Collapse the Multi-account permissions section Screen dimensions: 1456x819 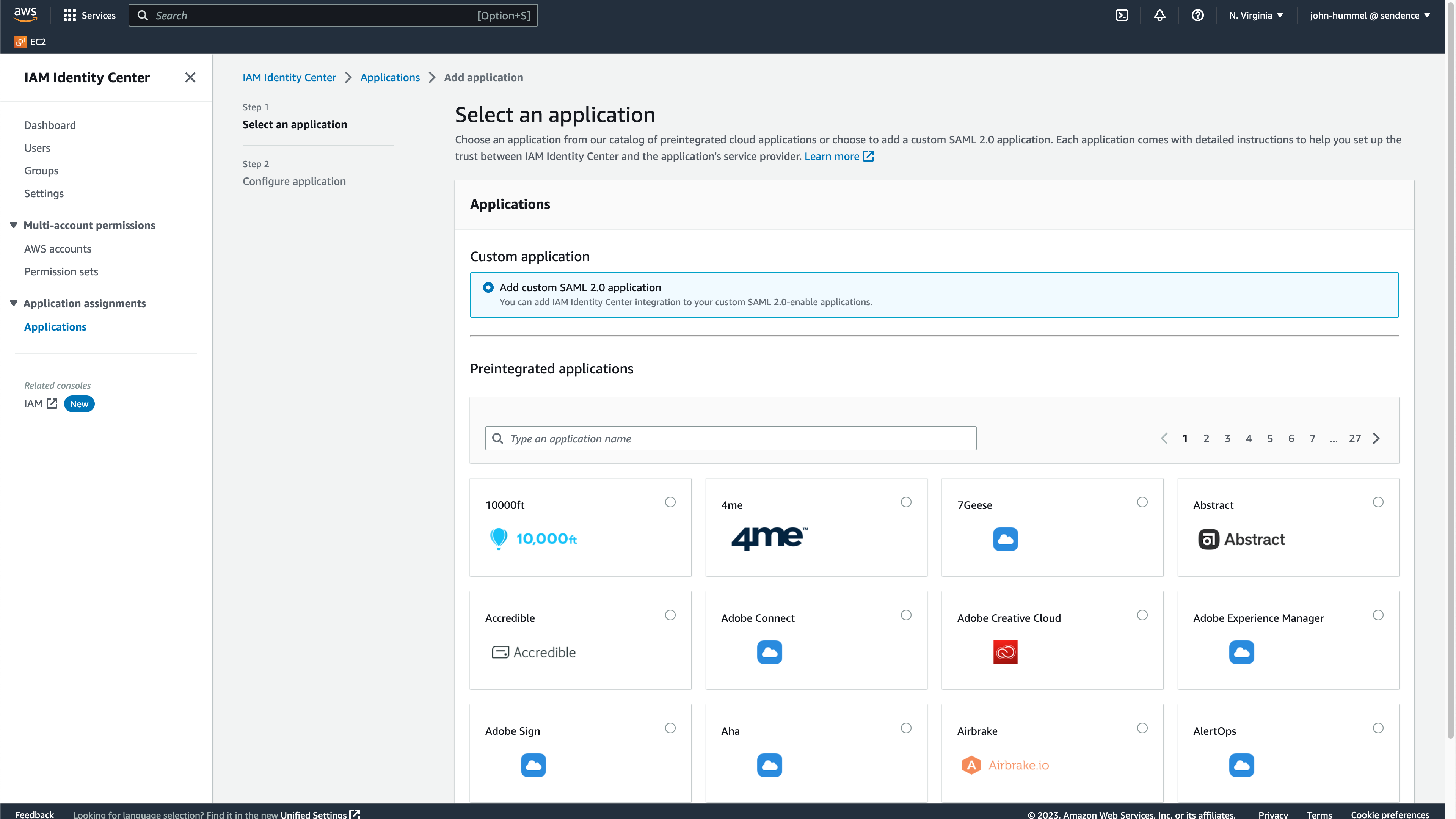[13, 225]
